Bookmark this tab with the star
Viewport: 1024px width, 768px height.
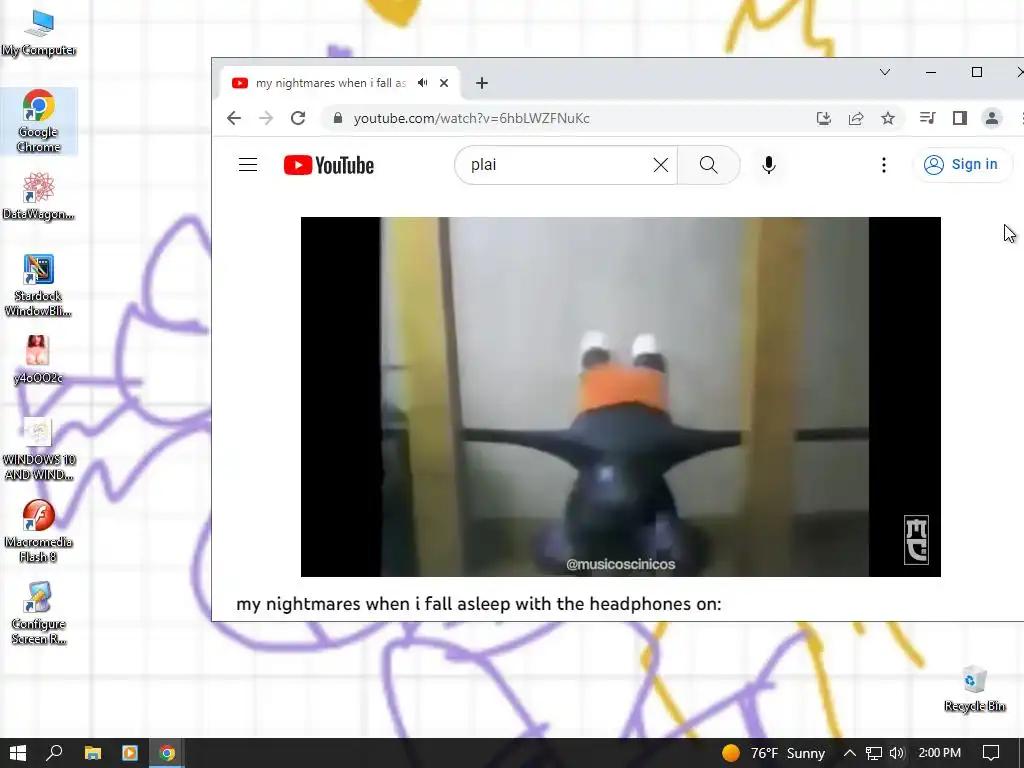[888, 118]
